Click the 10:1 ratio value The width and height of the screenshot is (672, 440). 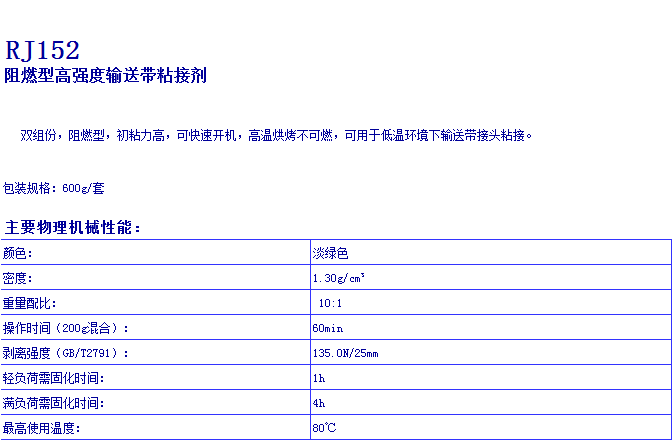330,303
